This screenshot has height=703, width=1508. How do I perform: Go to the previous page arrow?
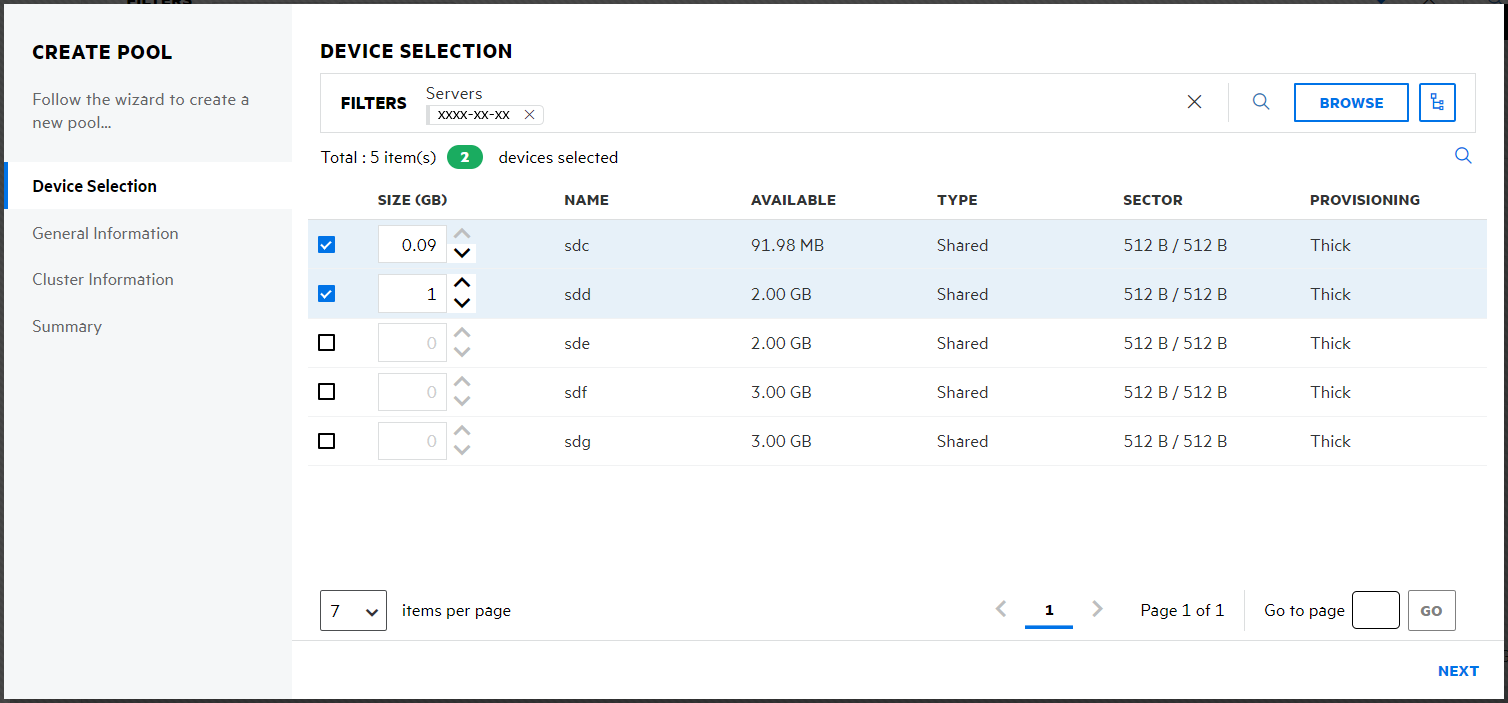[x=1001, y=609]
